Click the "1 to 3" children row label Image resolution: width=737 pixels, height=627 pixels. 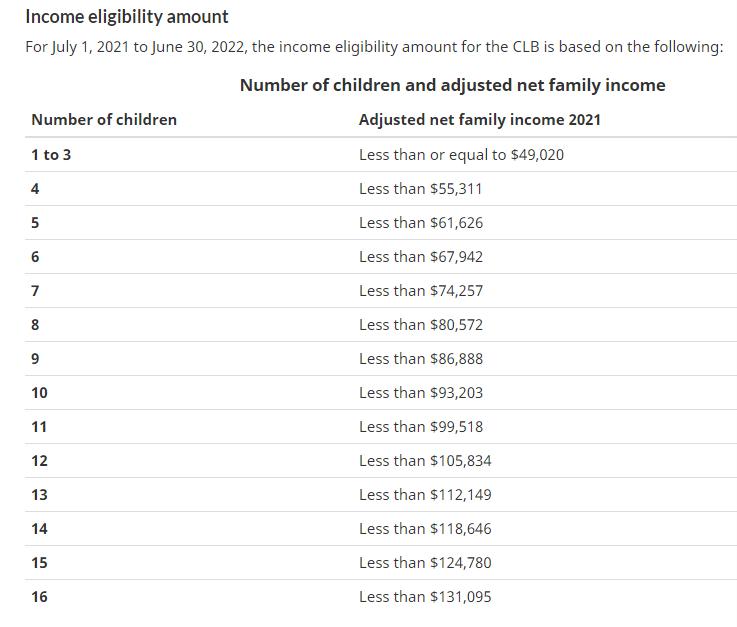(51, 155)
